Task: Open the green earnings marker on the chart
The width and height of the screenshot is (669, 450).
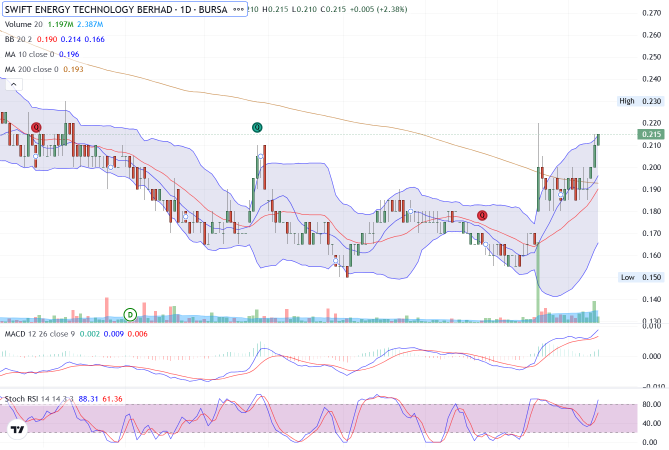Action: (257, 127)
